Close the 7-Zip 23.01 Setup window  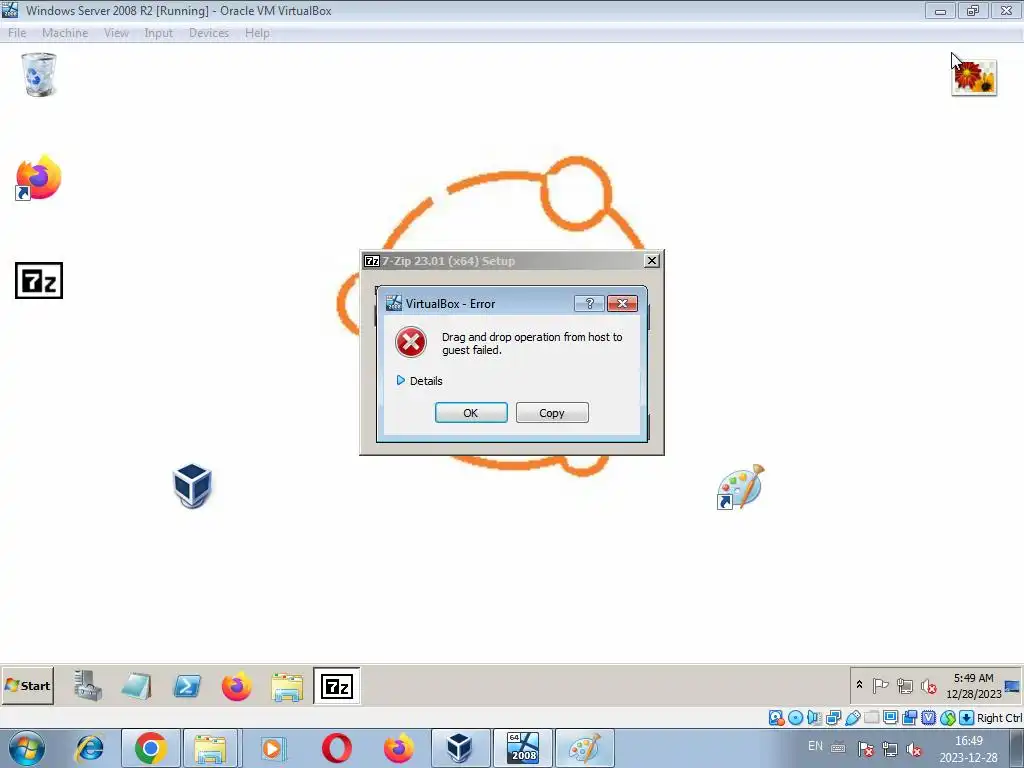(x=652, y=261)
